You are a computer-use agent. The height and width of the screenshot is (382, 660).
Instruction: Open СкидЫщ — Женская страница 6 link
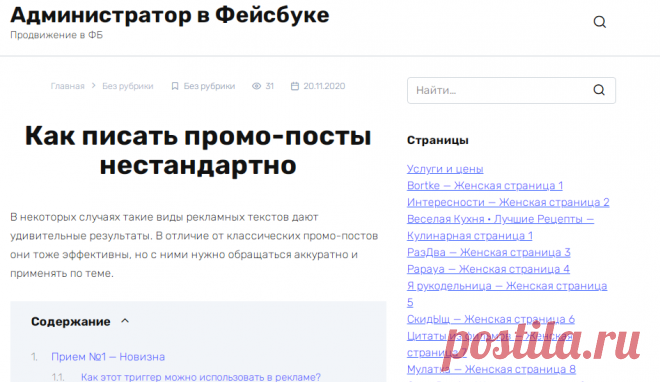[x=491, y=319]
